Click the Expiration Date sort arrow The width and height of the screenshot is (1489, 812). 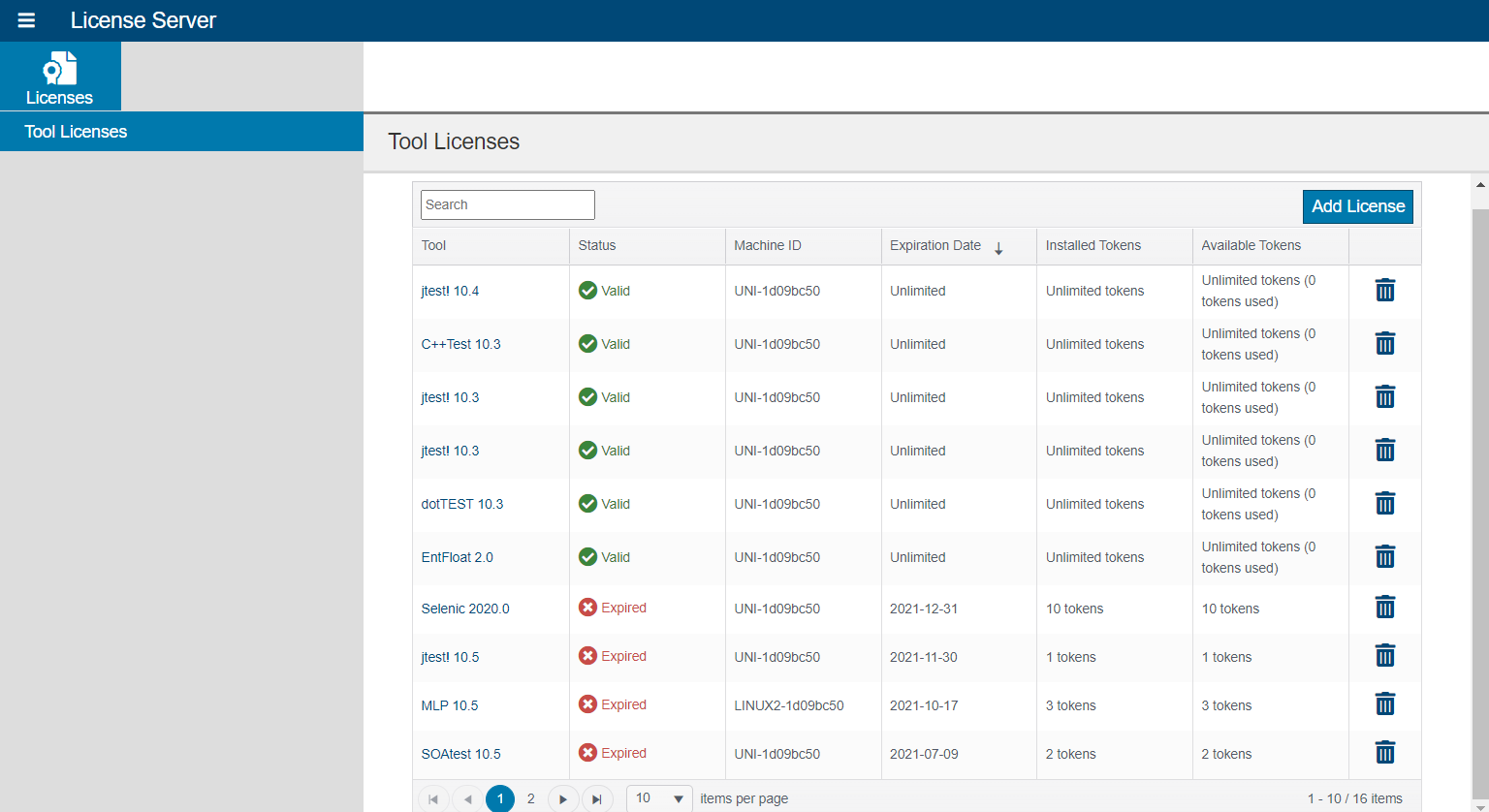(998, 248)
